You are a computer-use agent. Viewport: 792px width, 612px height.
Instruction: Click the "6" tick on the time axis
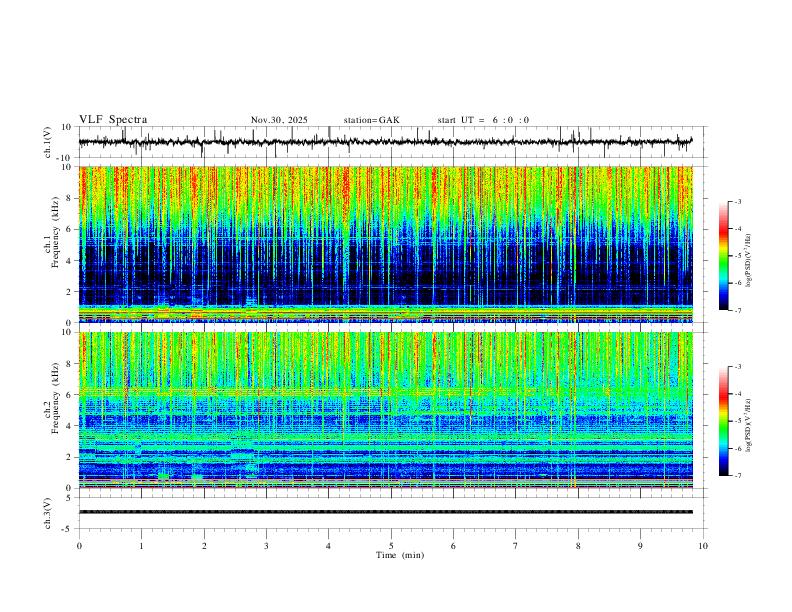[x=454, y=546]
